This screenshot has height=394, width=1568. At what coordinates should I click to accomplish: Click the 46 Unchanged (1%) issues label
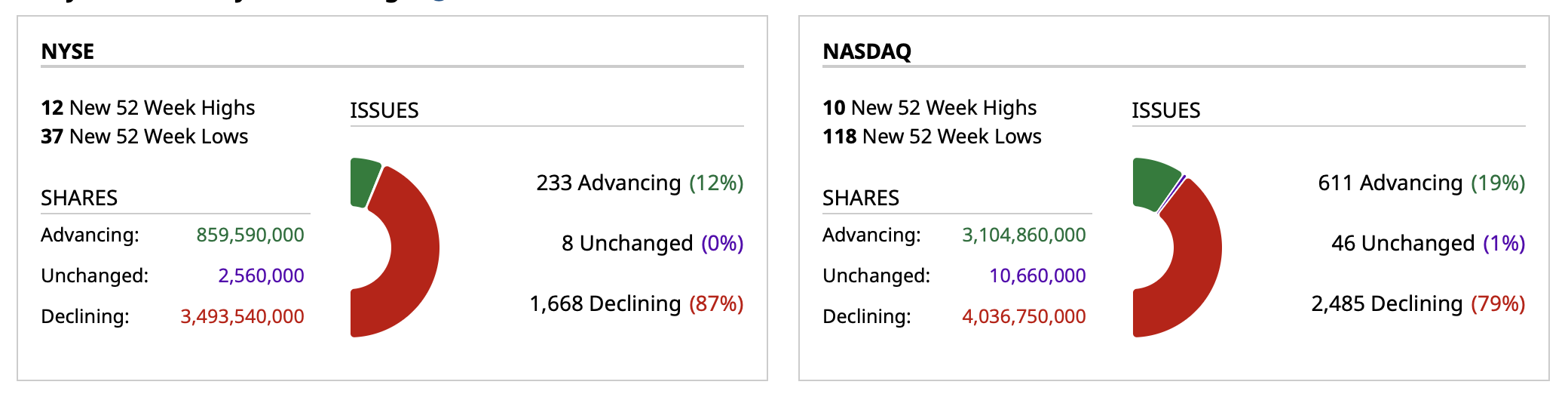pyautogui.click(x=1428, y=243)
